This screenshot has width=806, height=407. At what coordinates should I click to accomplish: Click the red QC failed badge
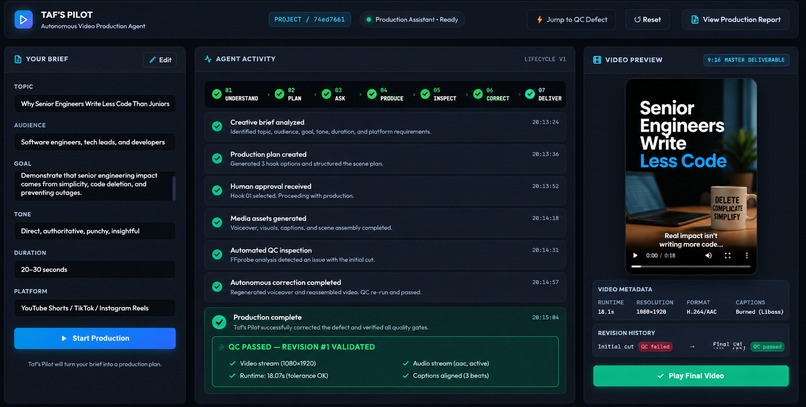655,346
